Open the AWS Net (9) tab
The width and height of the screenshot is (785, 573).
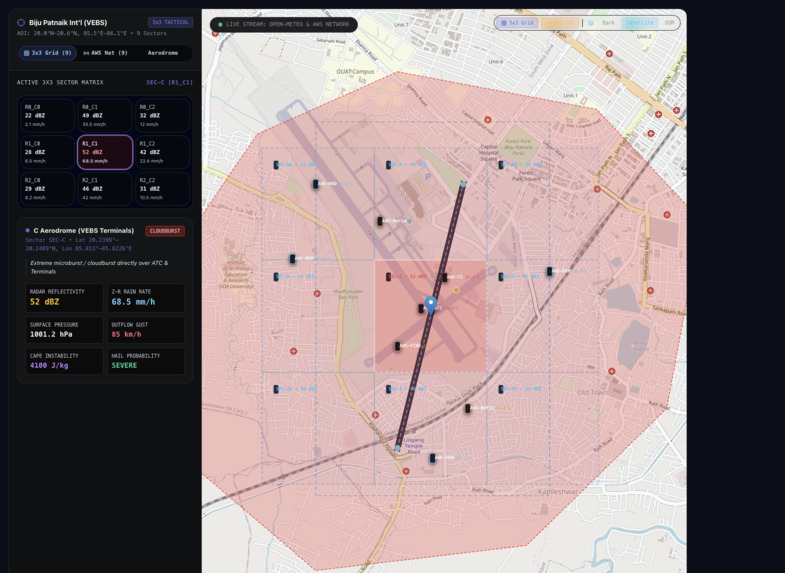[106, 53]
